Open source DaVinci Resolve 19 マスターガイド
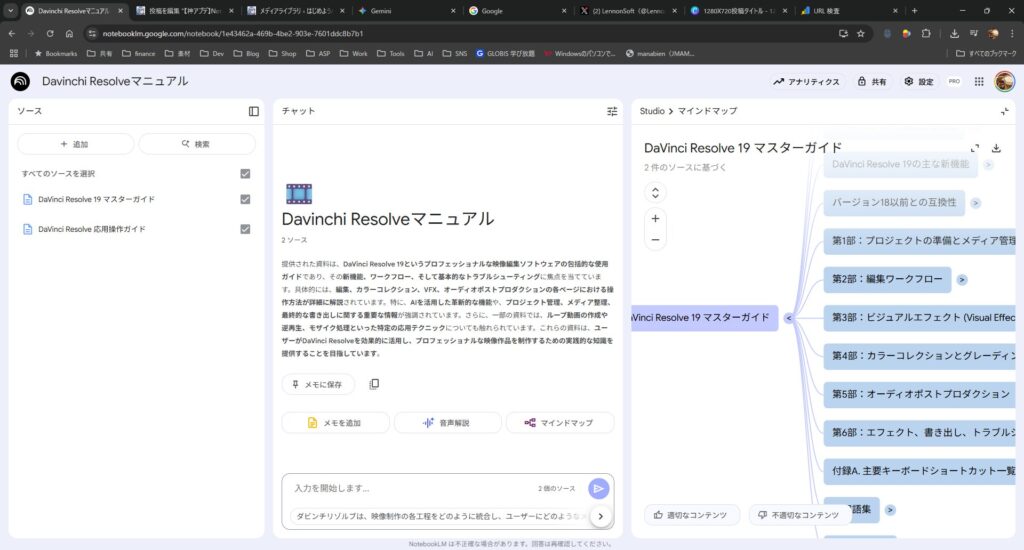1024x550 pixels. coord(96,199)
